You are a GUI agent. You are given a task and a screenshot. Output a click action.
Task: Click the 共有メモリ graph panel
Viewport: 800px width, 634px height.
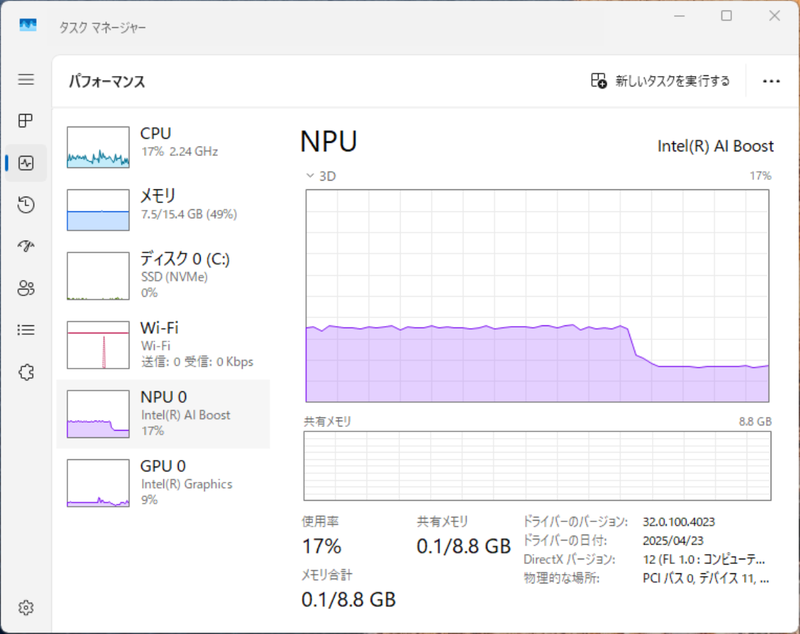pyautogui.click(x=540, y=465)
